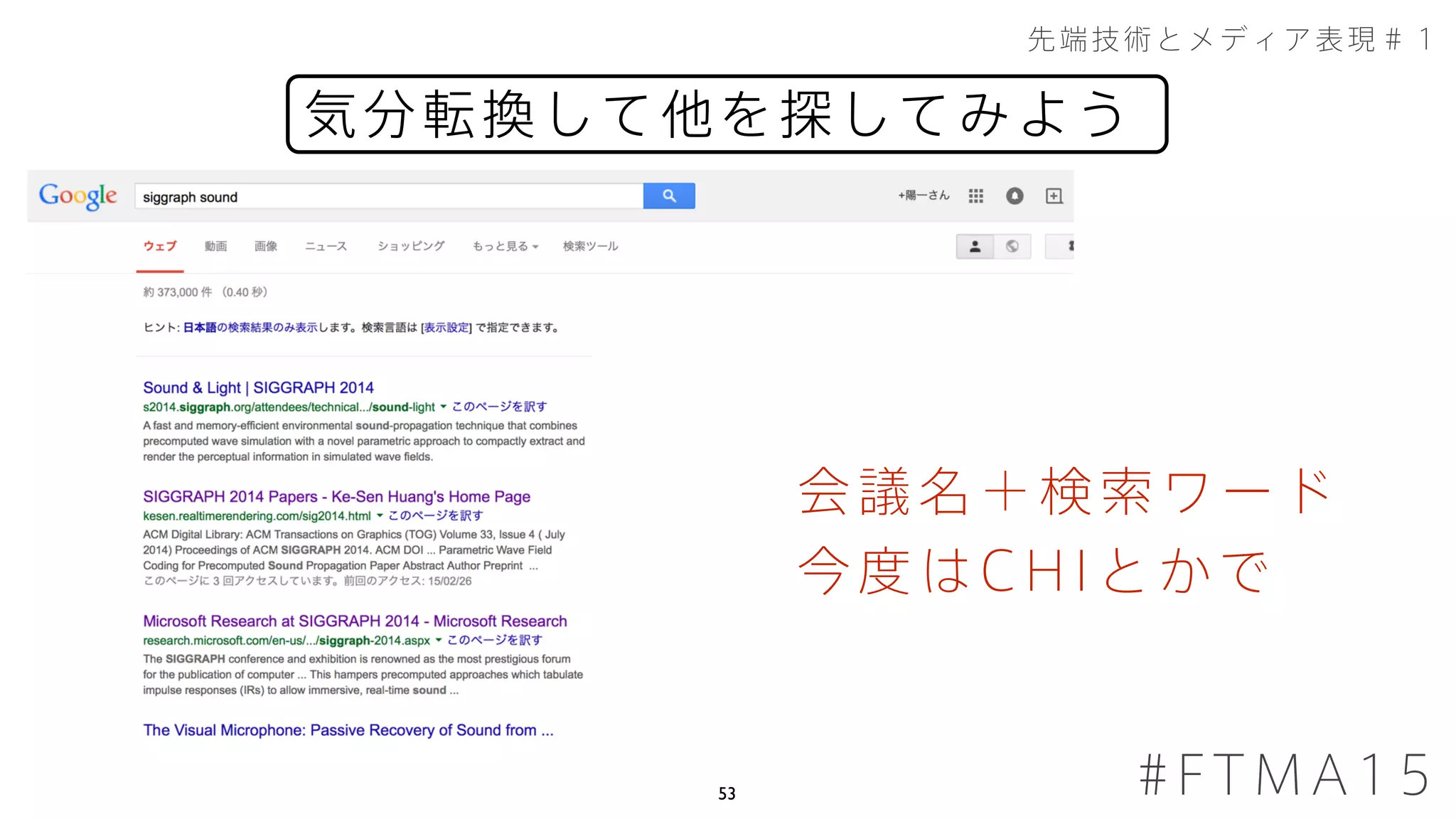Open Sound & Light SIGGRAPH 2014 result
This screenshot has width=1456, height=819.
click(258, 387)
